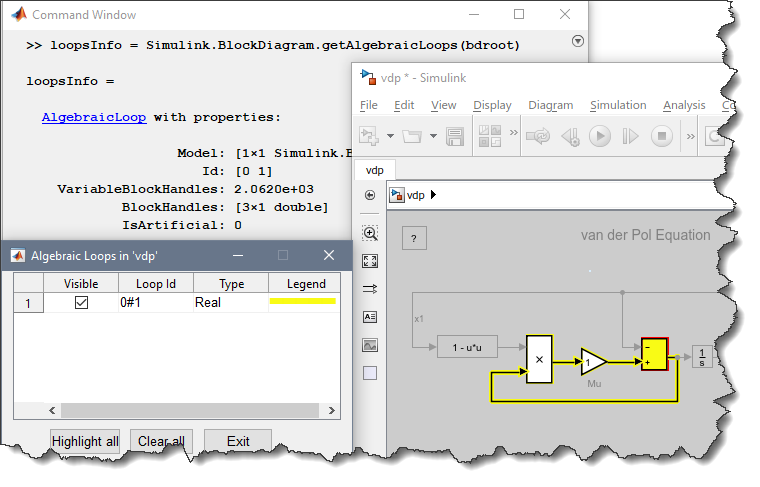Open the AlgebraicLoop hyperlink

(x=94, y=117)
